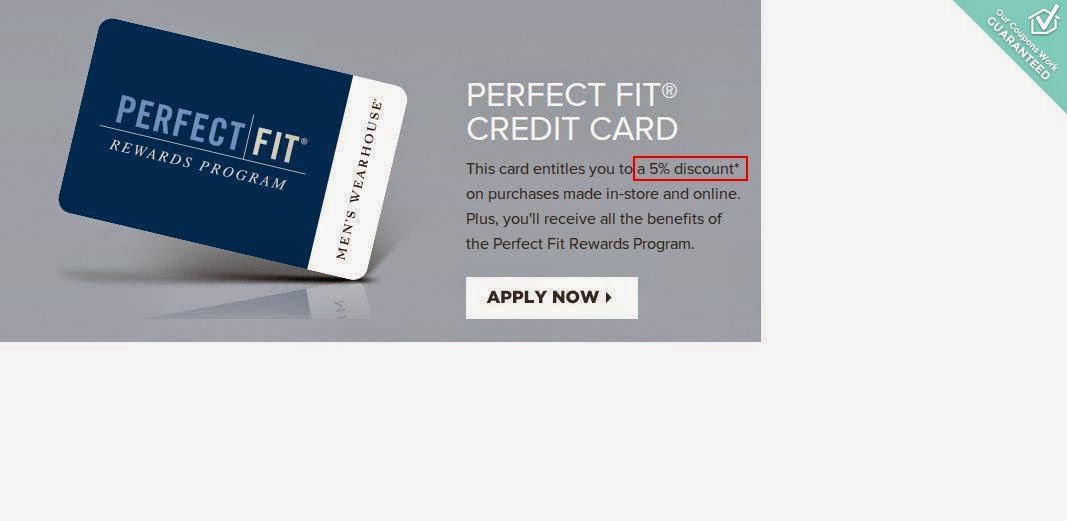Click 'the Perfect Fit Rewards Program.' line

pyautogui.click(x=580, y=243)
